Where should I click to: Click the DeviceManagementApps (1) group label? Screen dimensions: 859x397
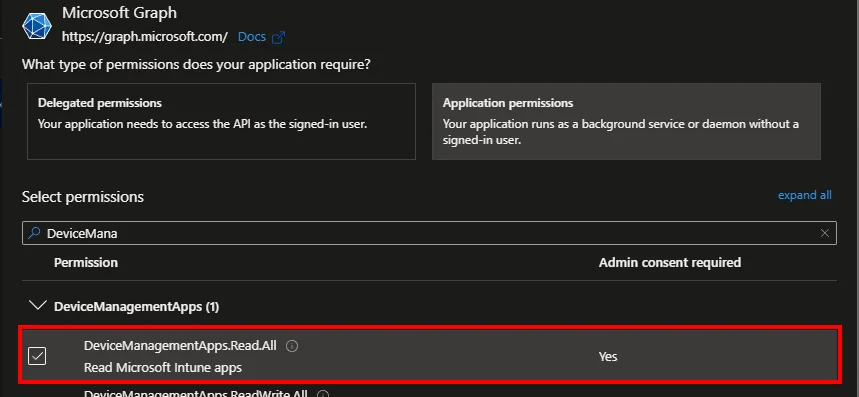click(136, 307)
